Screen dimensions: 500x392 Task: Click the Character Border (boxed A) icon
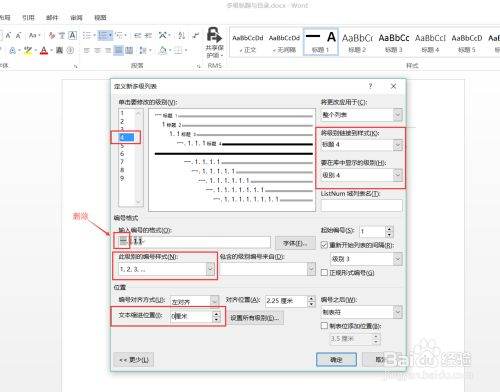[x=72, y=35]
